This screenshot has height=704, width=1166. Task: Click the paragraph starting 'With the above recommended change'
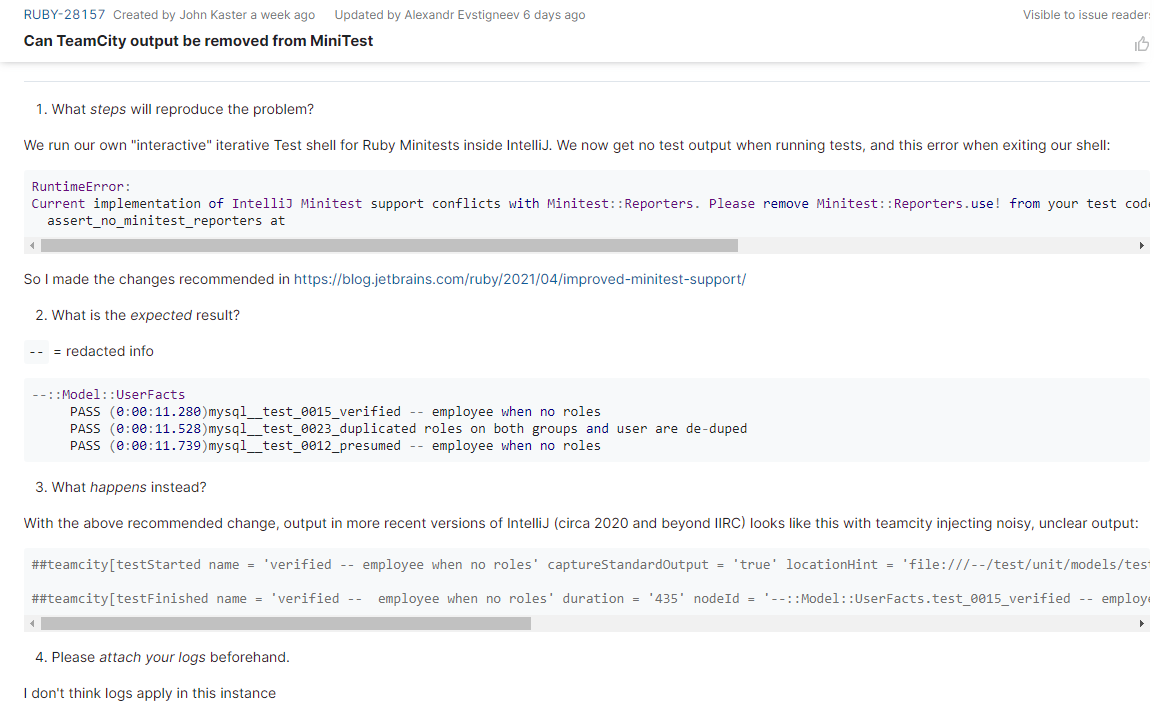(581, 523)
